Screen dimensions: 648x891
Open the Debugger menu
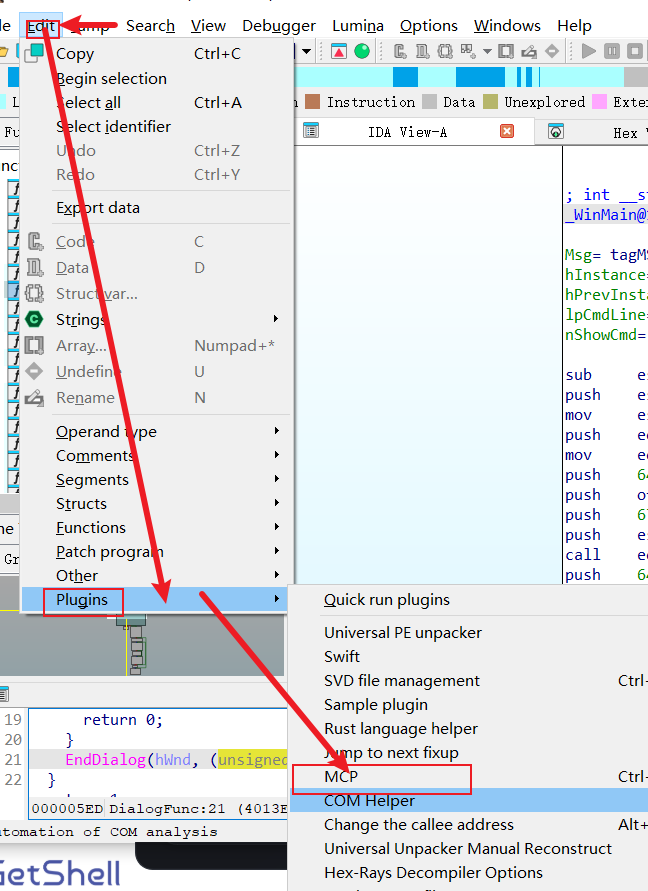pyautogui.click(x=279, y=25)
